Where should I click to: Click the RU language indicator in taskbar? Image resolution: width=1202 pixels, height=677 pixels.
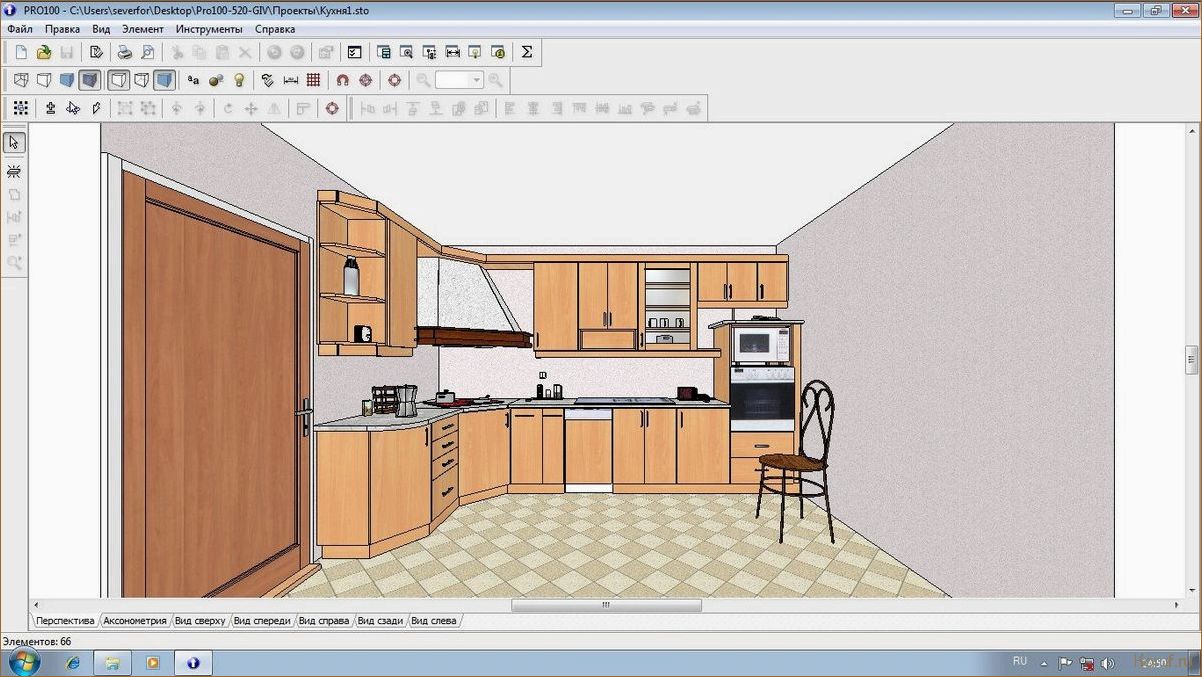[1019, 662]
